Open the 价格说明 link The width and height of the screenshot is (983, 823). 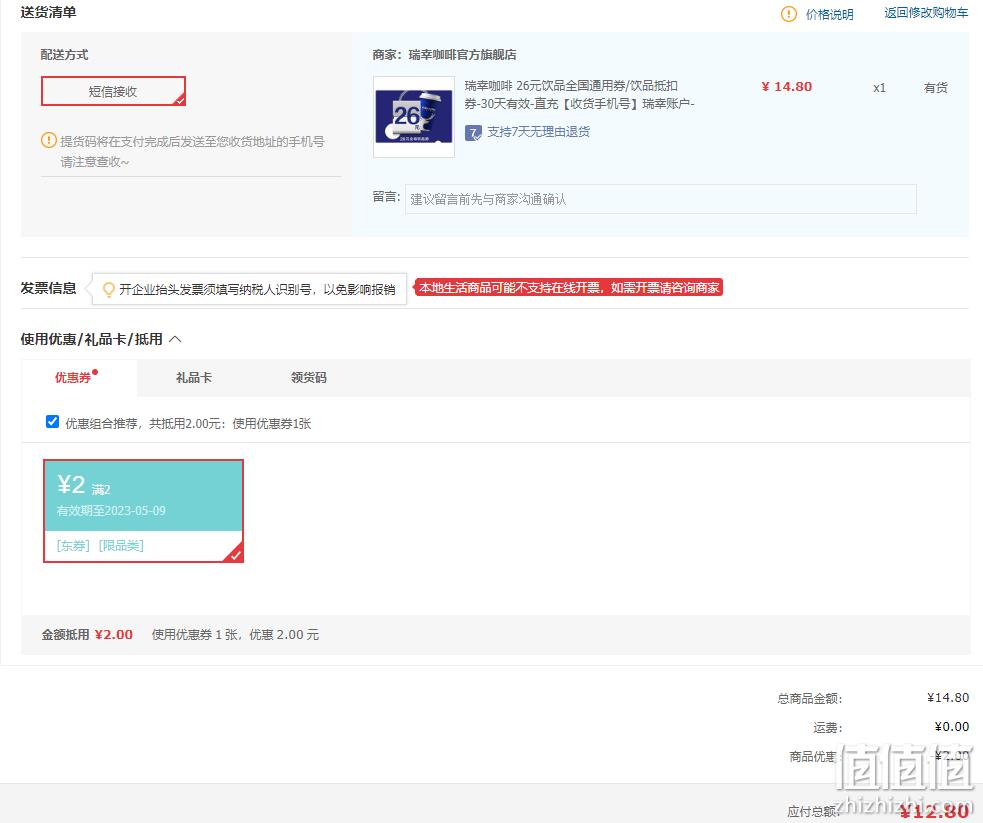[x=829, y=14]
